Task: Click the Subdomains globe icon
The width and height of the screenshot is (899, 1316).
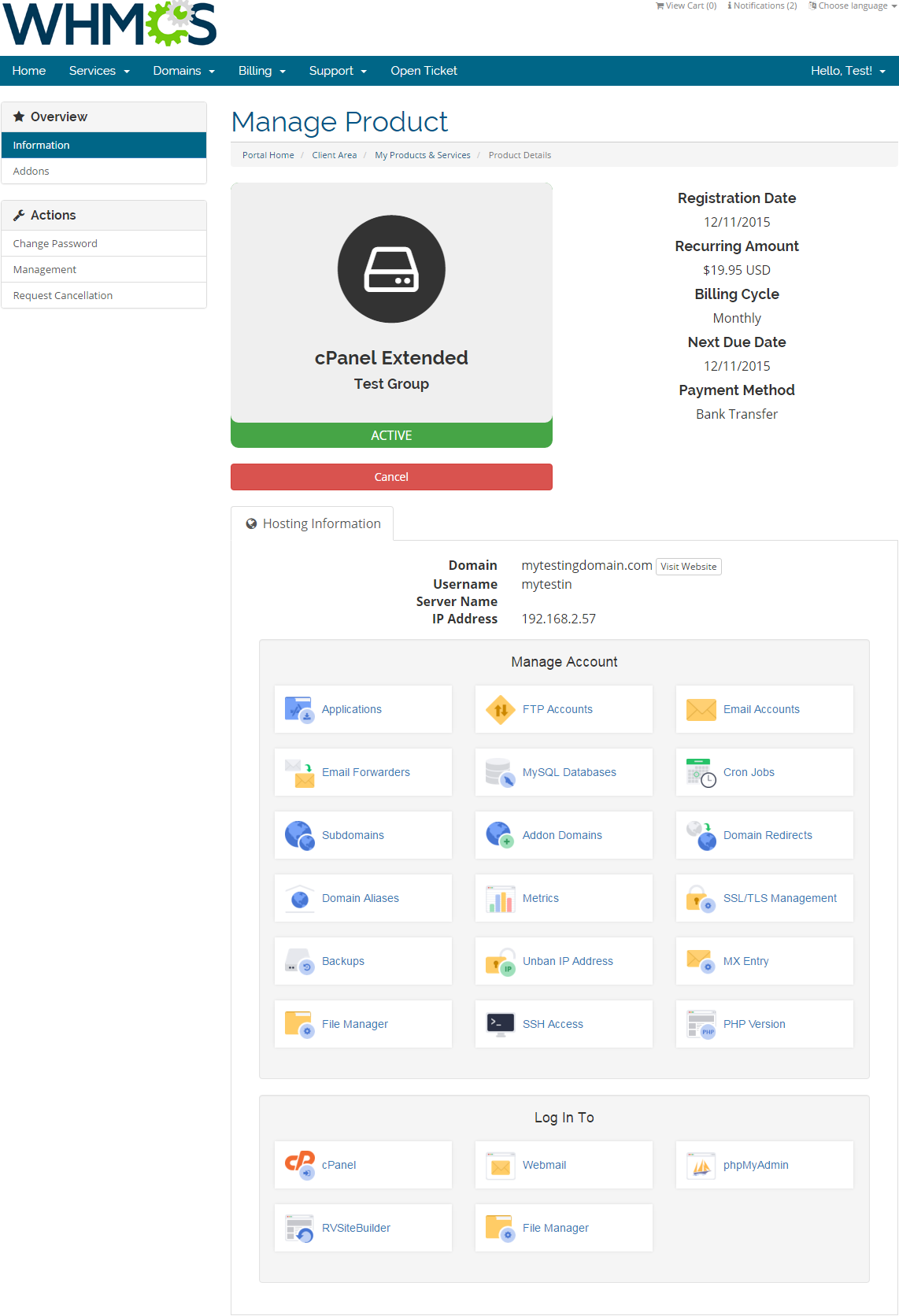Action: click(299, 835)
